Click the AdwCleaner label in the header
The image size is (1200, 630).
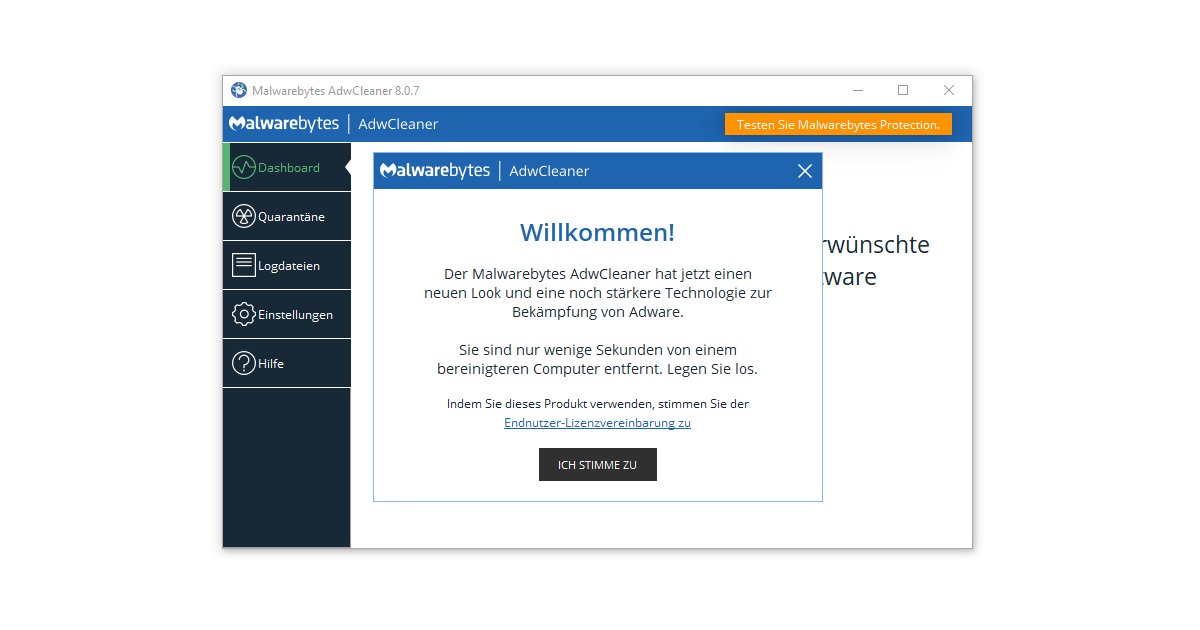pos(397,123)
